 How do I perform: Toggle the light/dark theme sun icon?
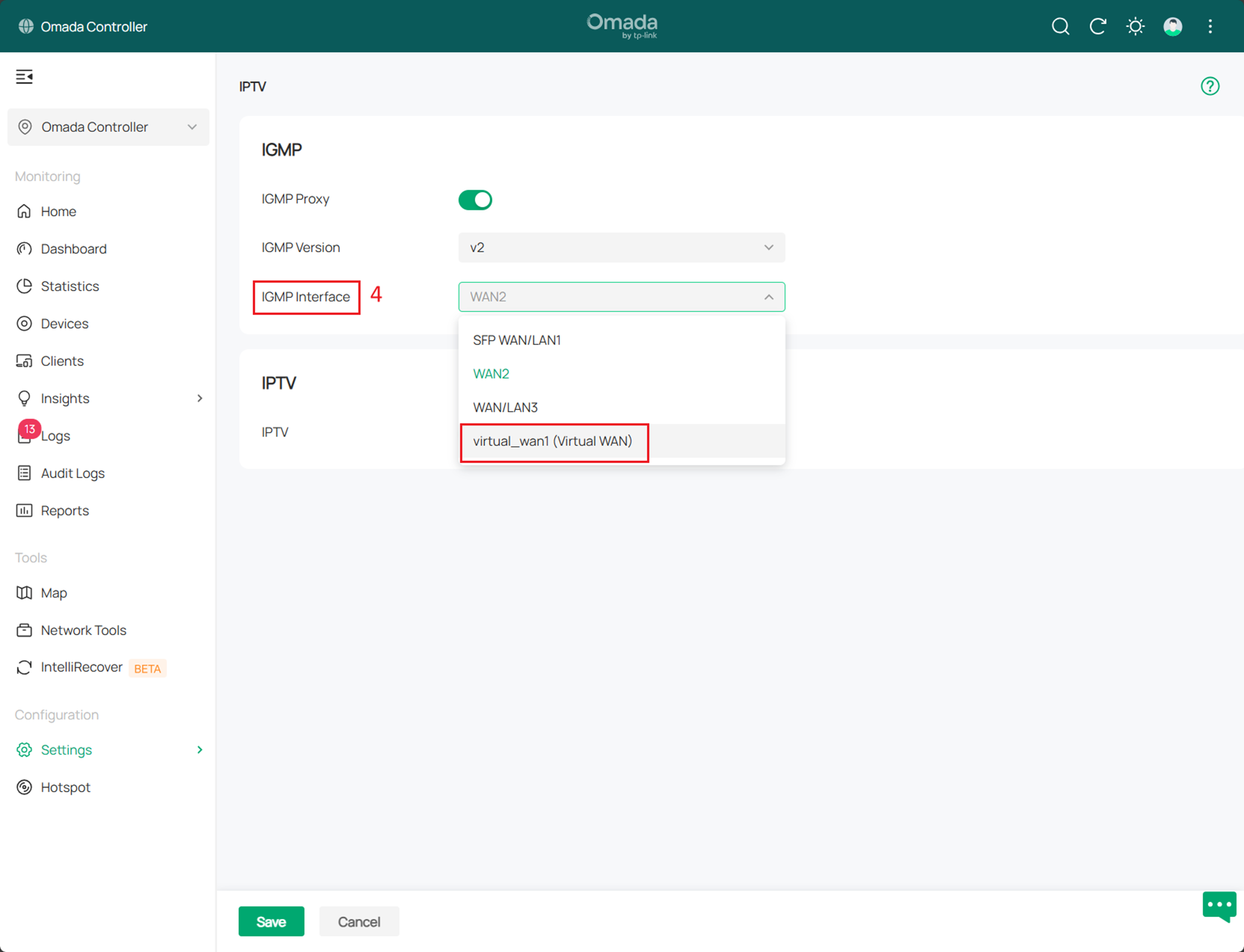click(x=1135, y=27)
